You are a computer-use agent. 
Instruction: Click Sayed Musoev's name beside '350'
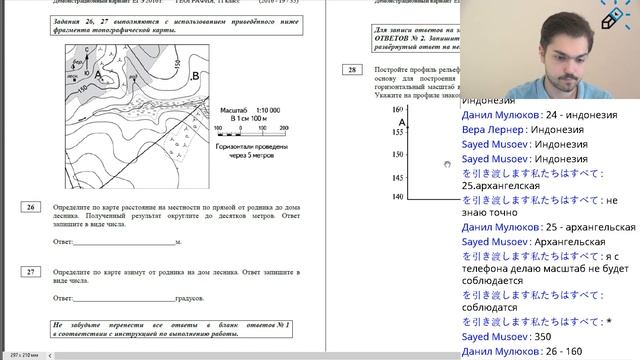495,337
